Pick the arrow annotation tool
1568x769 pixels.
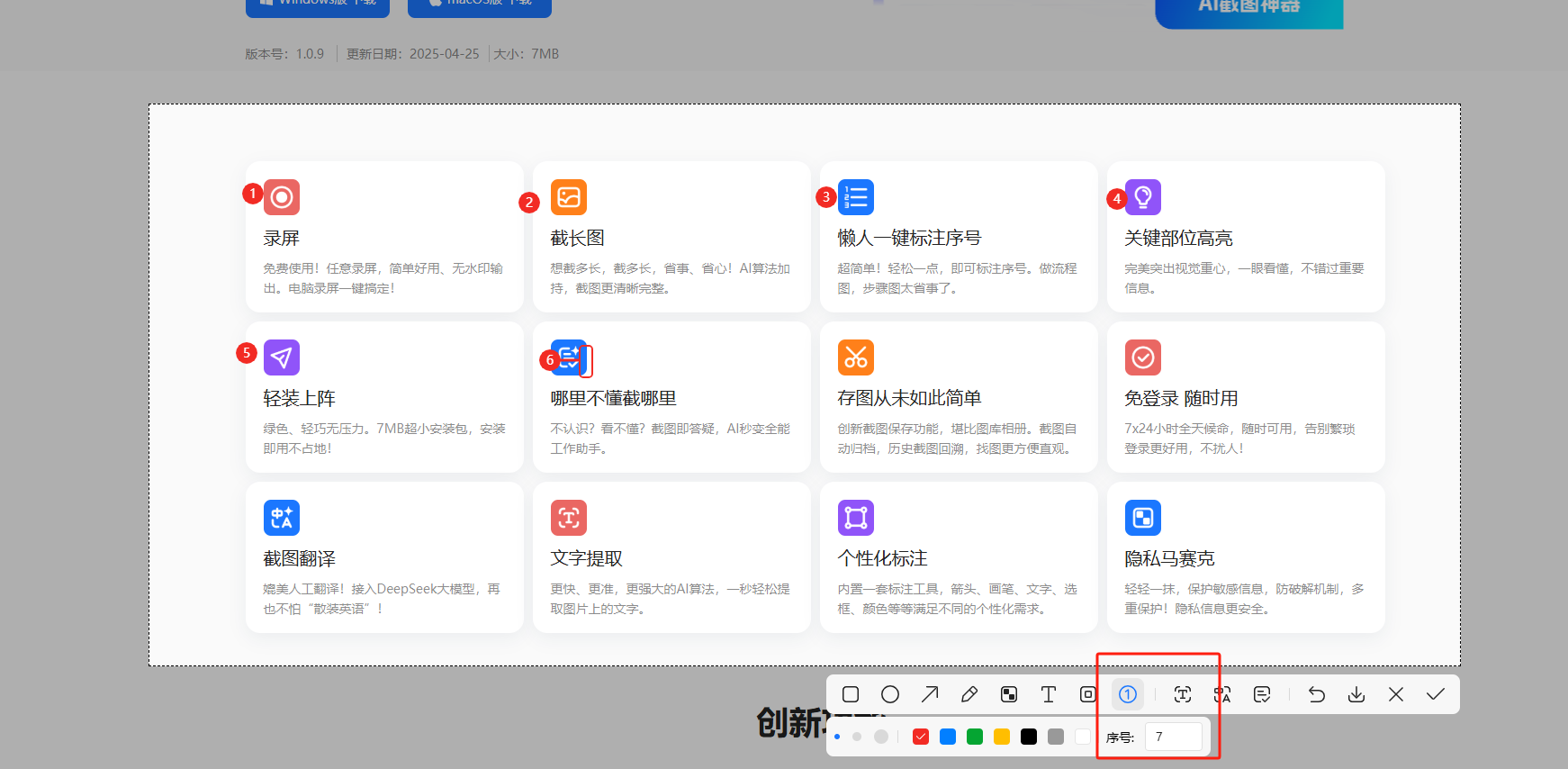(x=930, y=694)
